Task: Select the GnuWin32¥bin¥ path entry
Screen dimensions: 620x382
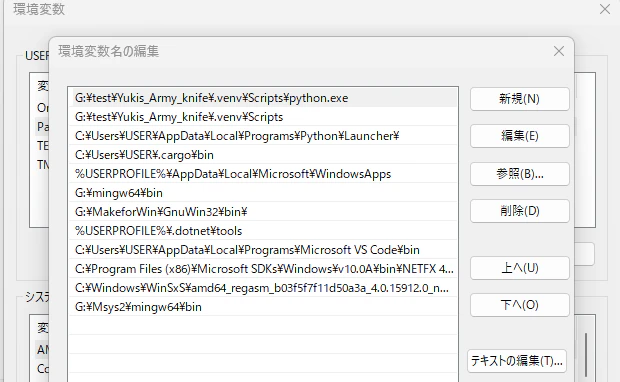Action: point(263,212)
